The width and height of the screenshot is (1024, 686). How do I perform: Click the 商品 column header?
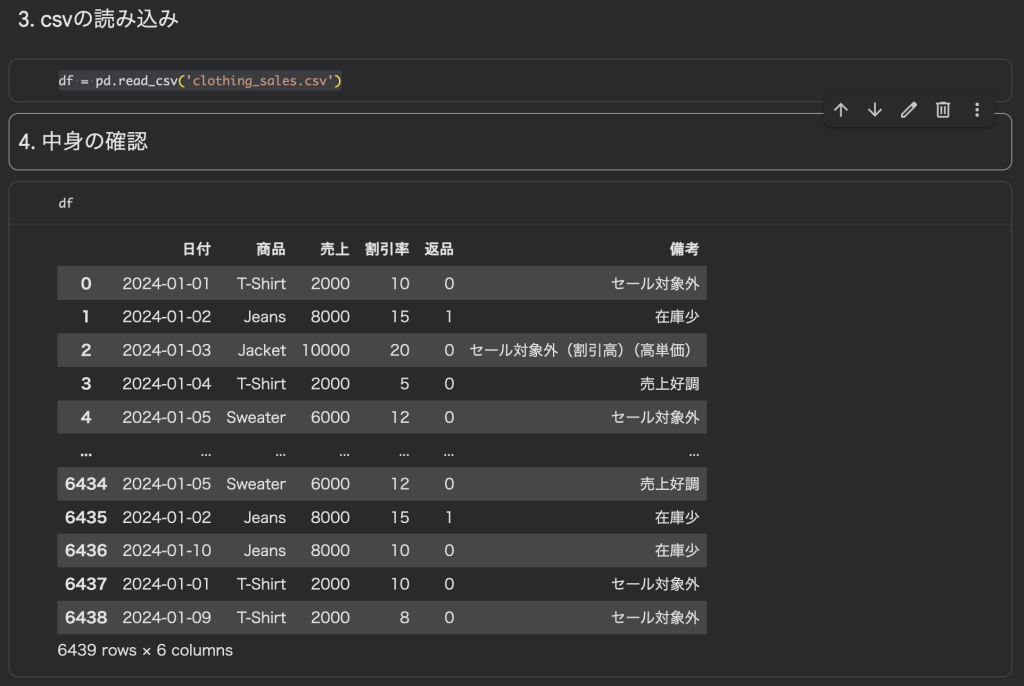click(x=270, y=249)
